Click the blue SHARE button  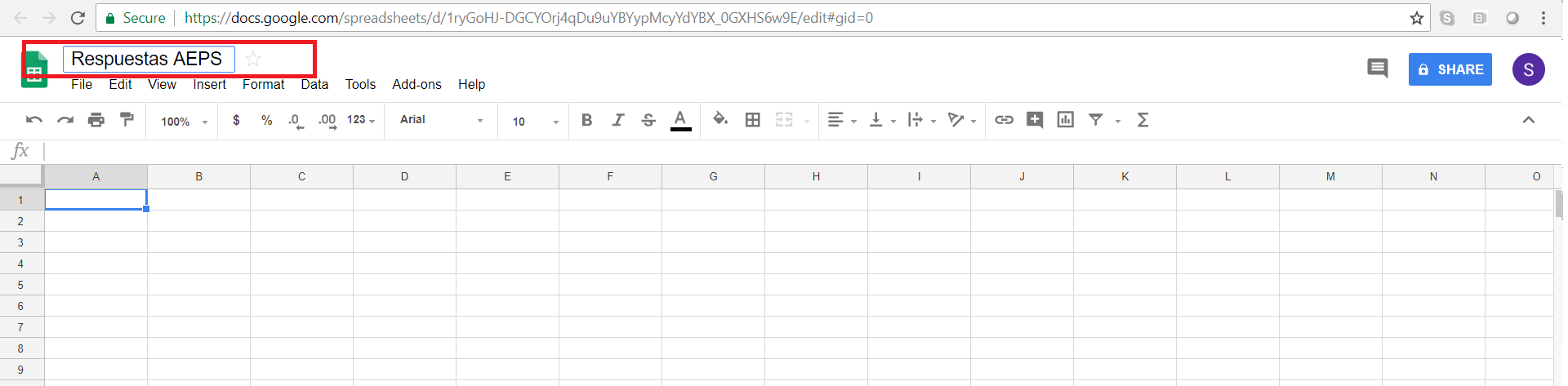point(1450,69)
